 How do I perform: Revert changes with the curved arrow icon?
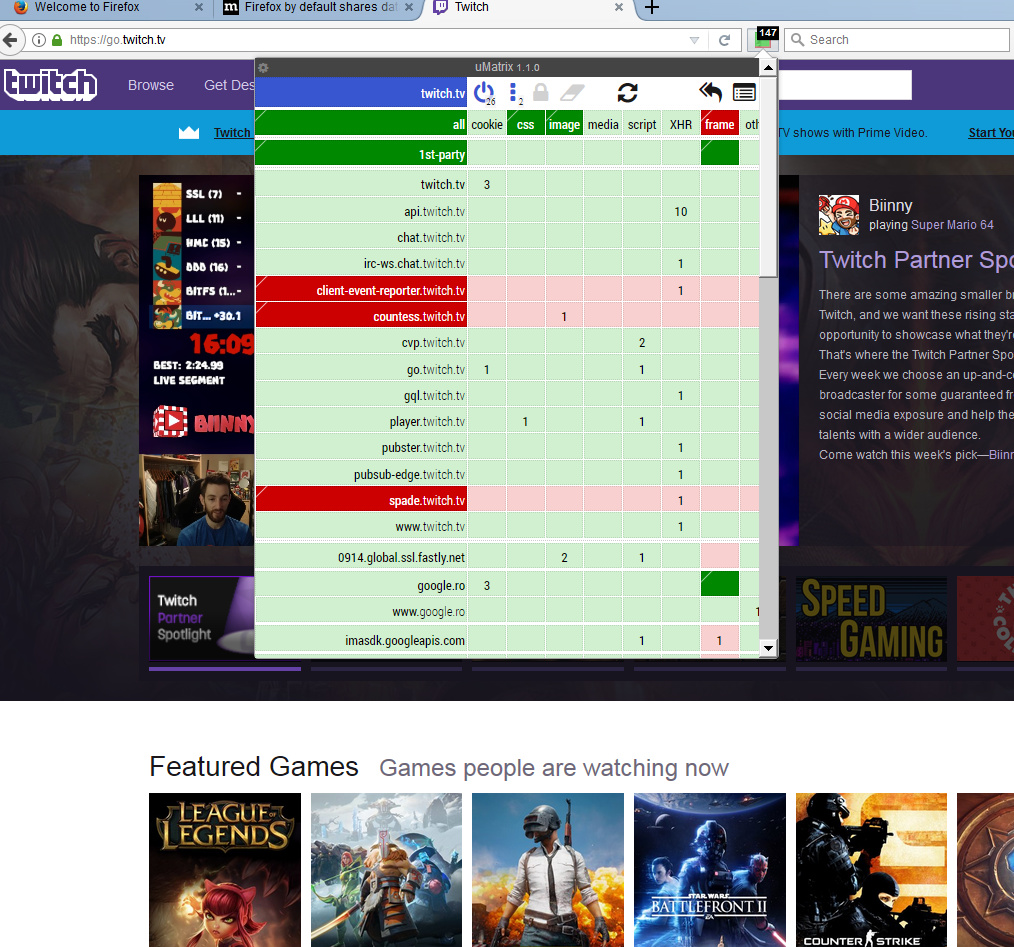coord(710,92)
